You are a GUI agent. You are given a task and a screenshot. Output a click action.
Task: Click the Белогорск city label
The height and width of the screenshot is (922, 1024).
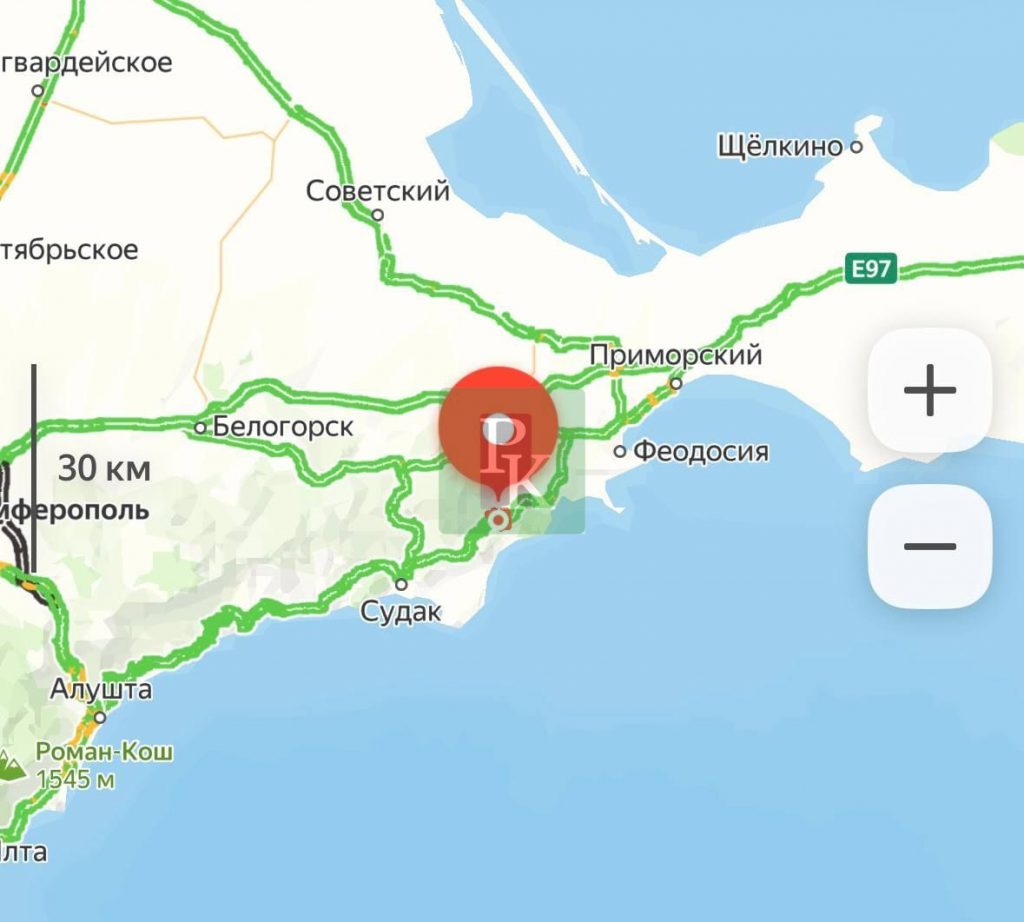283,427
